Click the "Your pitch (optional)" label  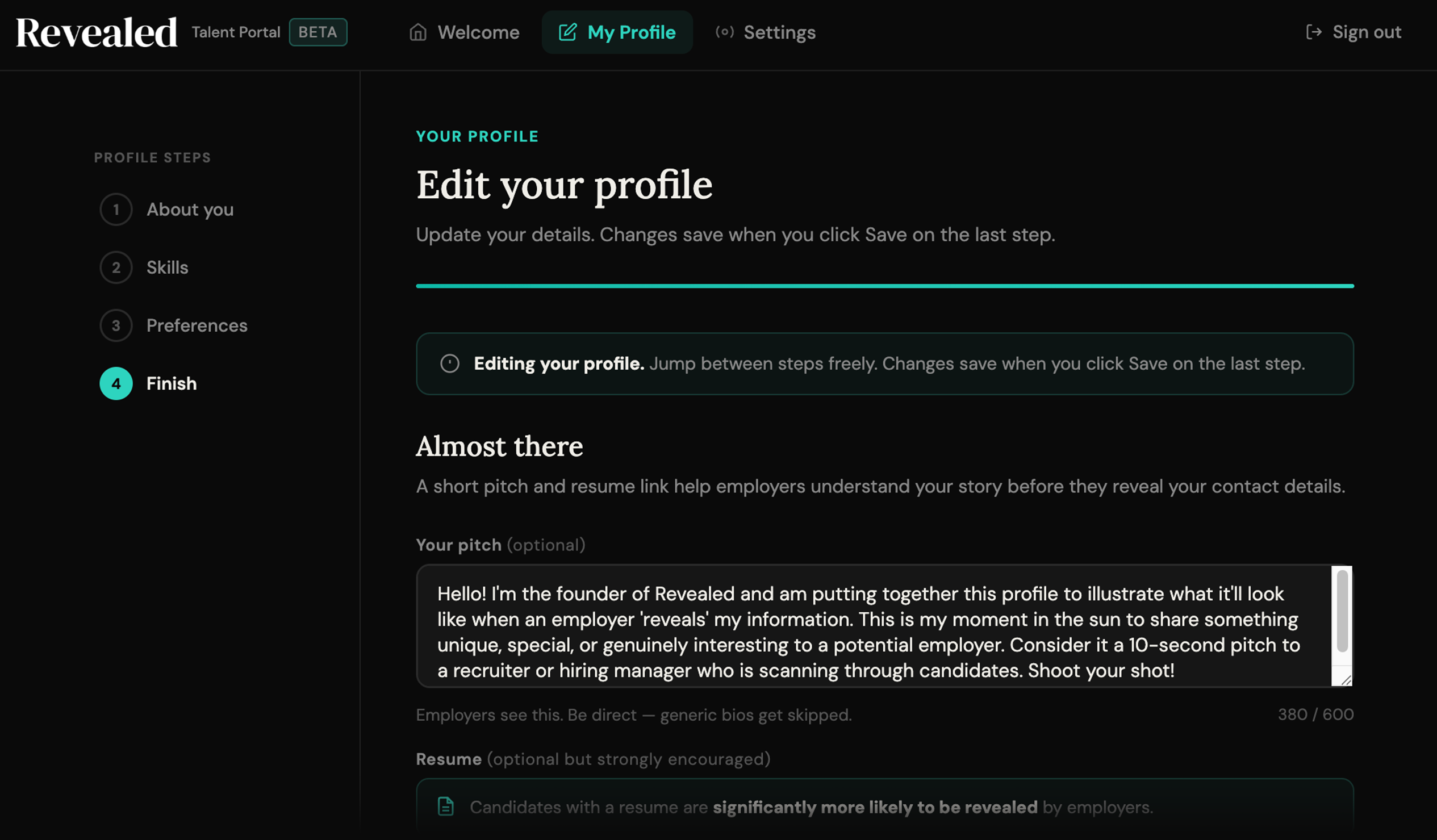[500, 545]
